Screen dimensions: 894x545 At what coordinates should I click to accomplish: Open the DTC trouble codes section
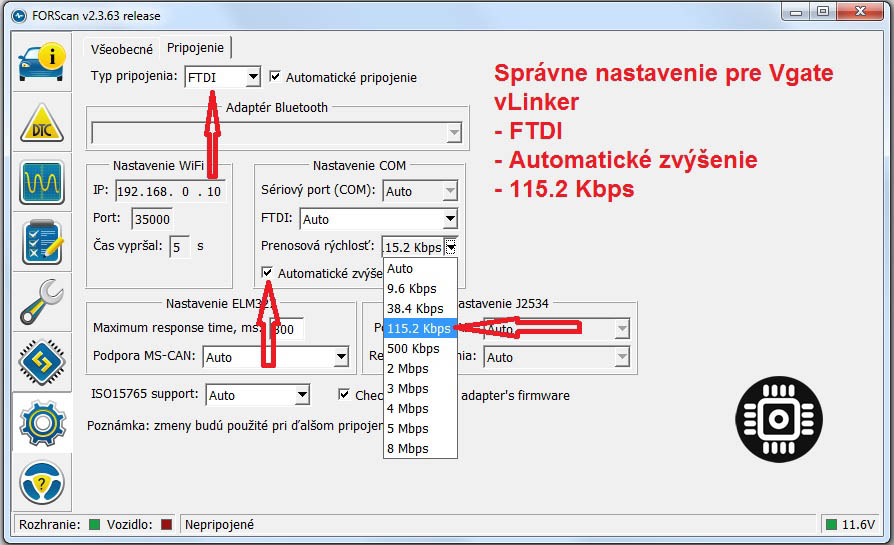coord(42,123)
